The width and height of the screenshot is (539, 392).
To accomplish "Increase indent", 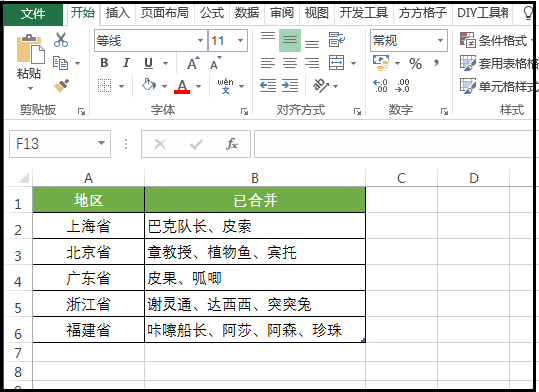I will pos(290,85).
